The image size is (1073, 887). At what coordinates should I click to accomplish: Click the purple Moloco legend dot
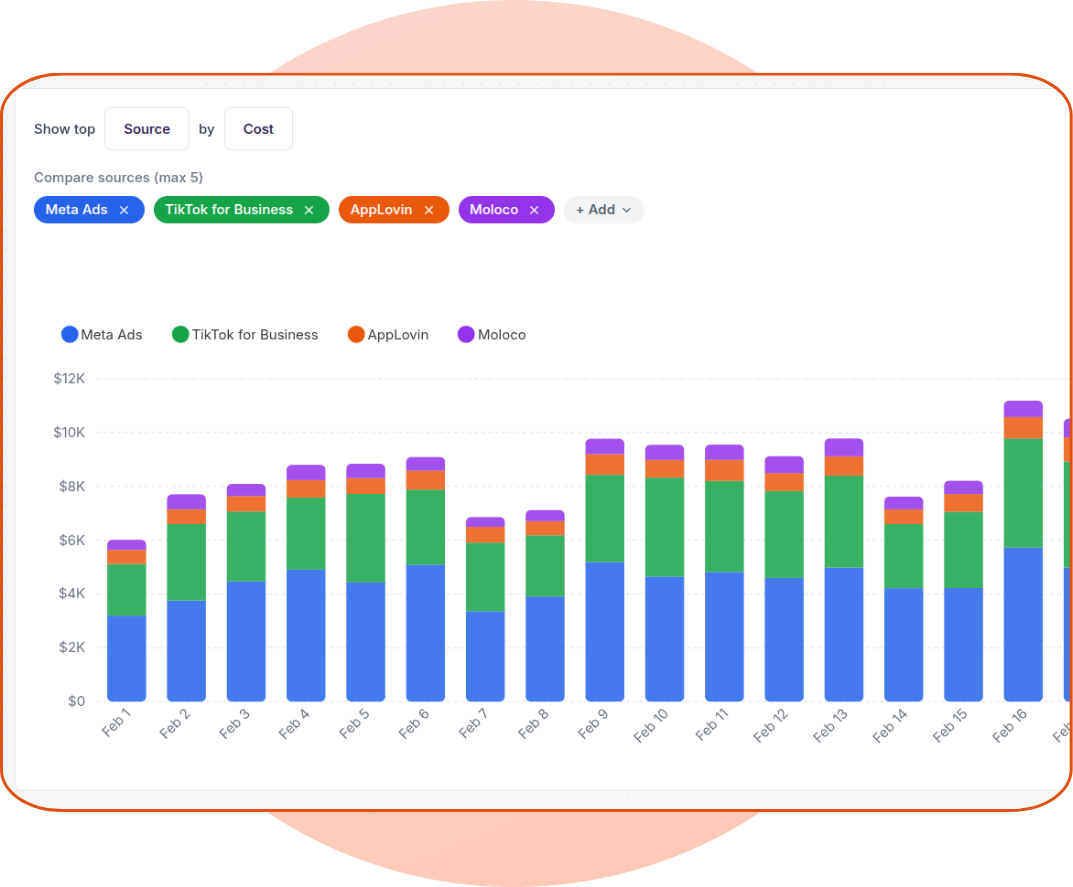[x=465, y=334]
